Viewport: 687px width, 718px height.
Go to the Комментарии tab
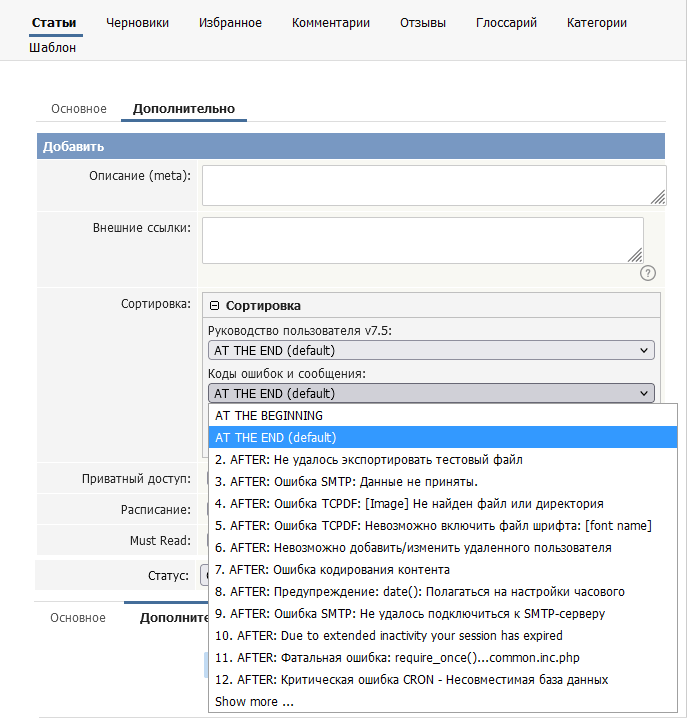tap(331, 22)
